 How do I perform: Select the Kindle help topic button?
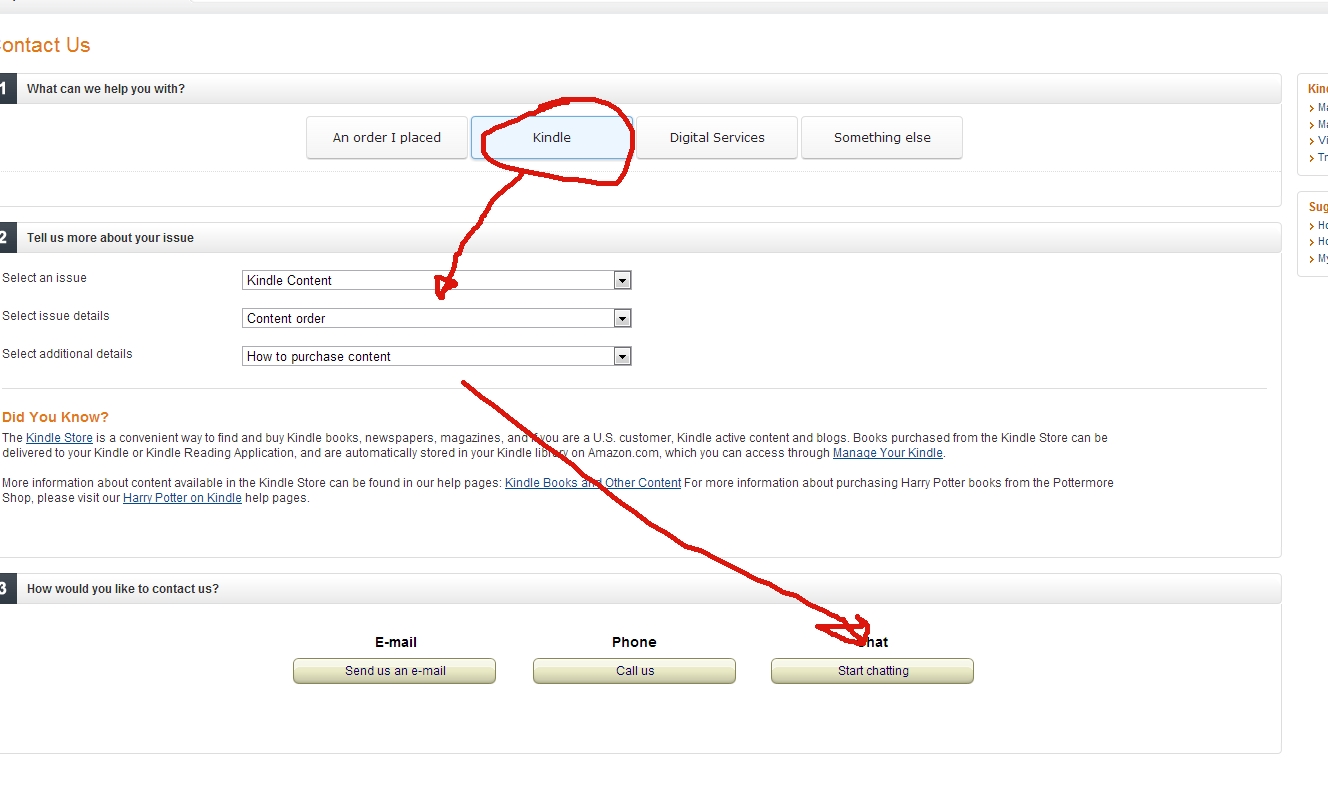click(x=552, y=138)
